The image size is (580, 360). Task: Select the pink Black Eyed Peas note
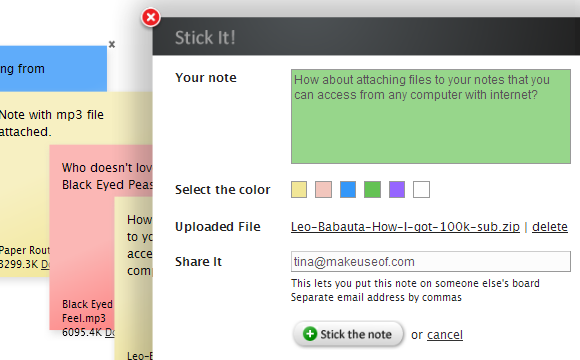(x=82, y=237)
